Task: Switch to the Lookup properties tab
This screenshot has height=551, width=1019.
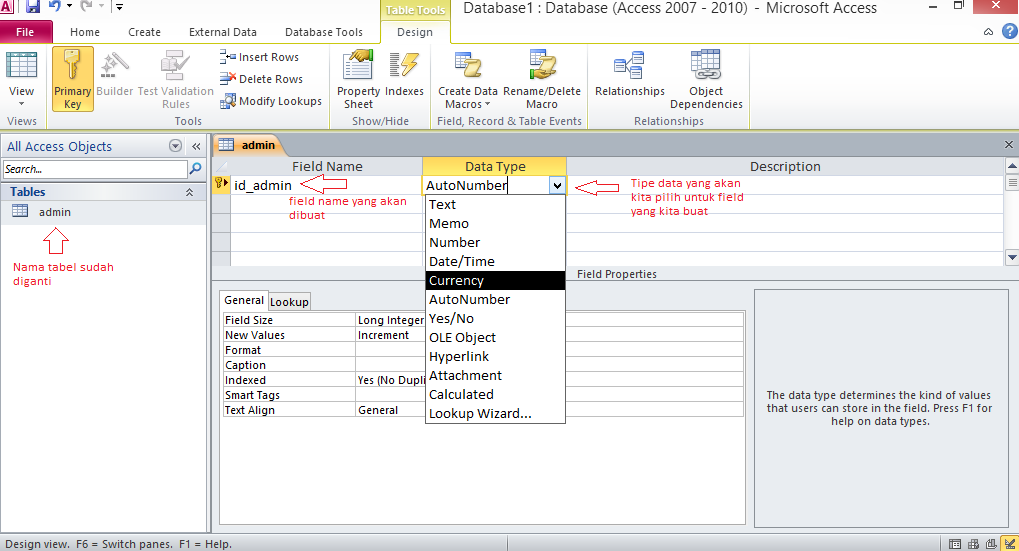Action: tap(289, 302)
